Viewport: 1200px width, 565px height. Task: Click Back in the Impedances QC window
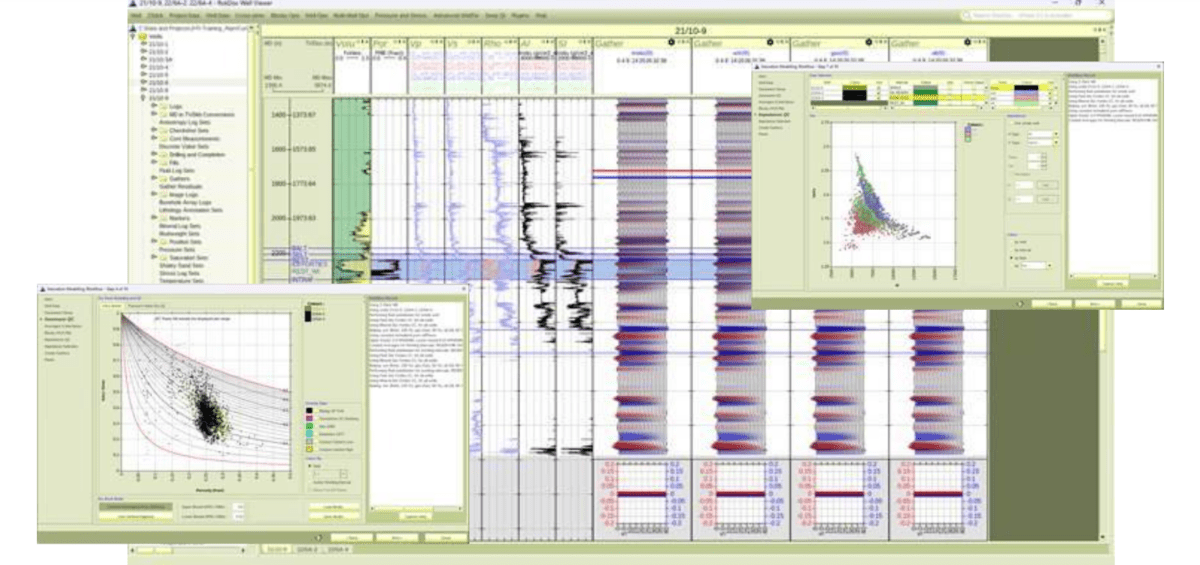[x=1052, y=303]
